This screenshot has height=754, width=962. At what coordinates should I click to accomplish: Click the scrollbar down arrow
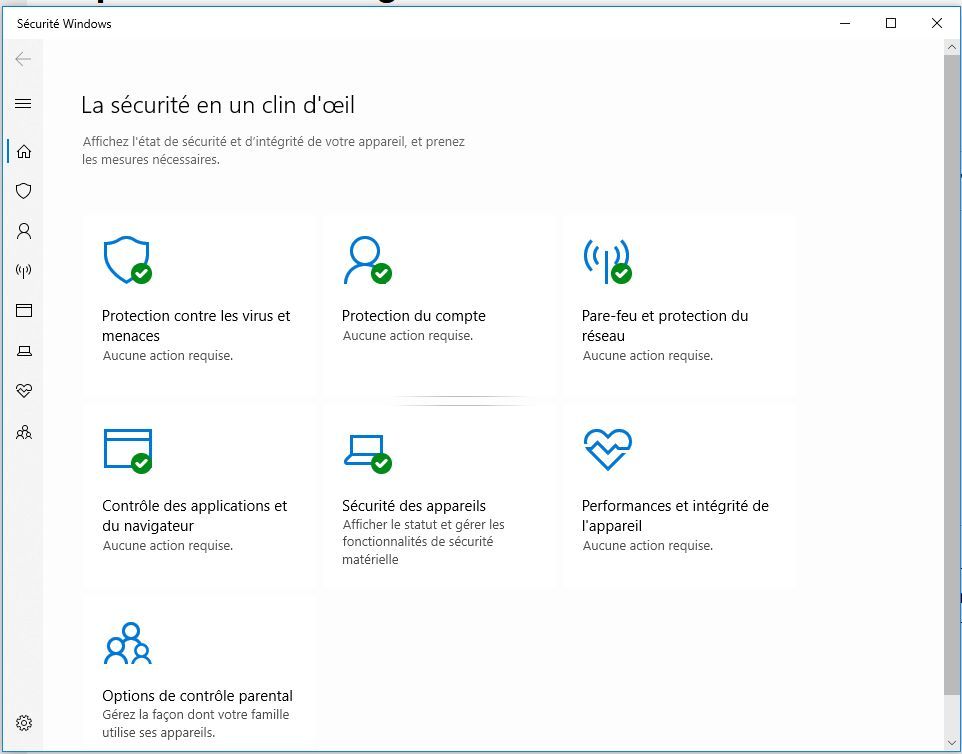(x=952, y=745)
